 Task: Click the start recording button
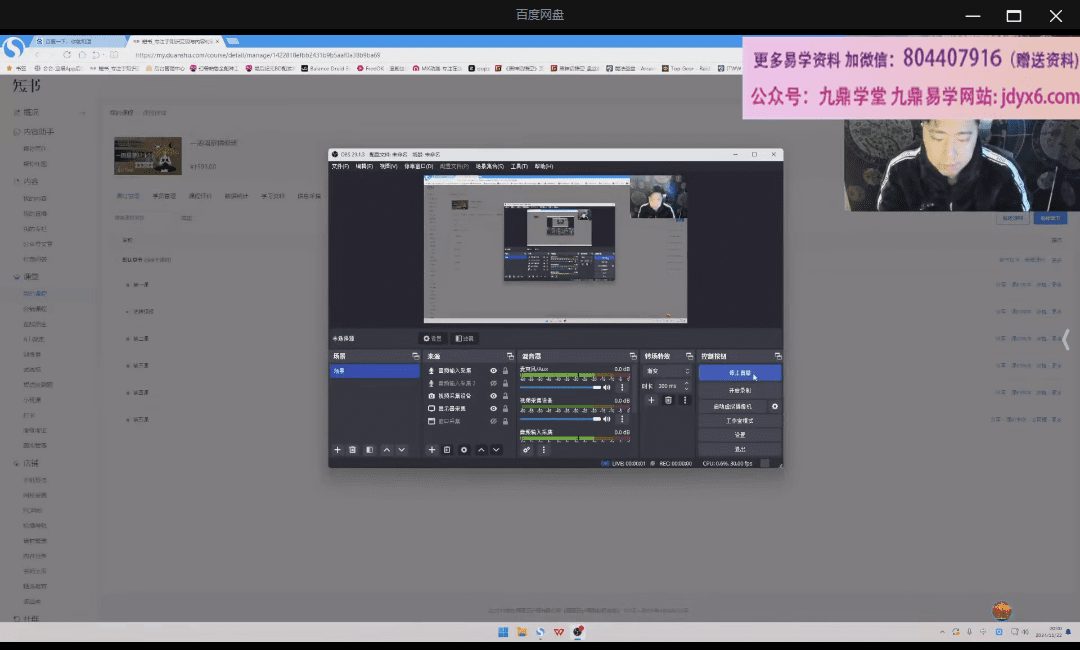point(739,390)
